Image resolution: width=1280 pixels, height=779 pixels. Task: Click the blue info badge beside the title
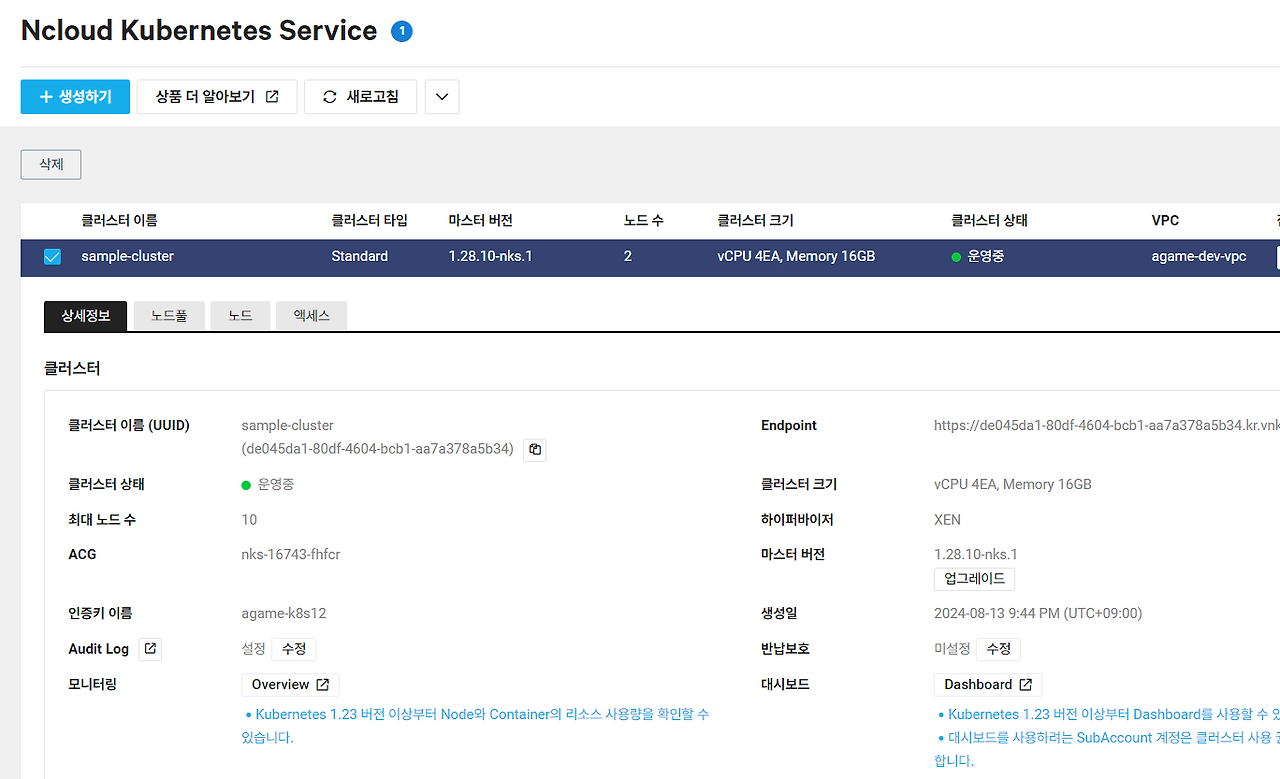[x=402, y=31]
